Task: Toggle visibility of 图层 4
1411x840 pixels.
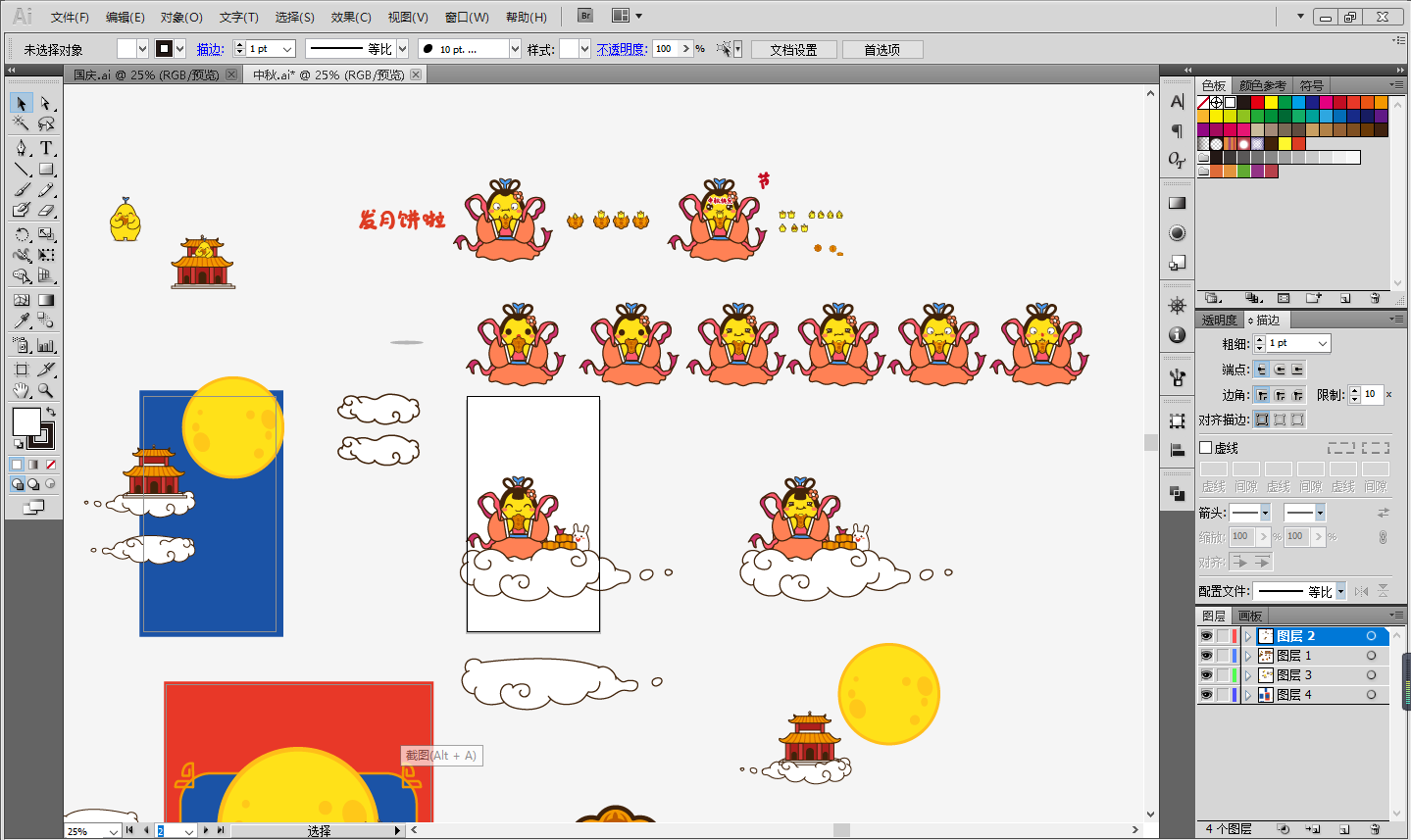Action: point(1206,695)
